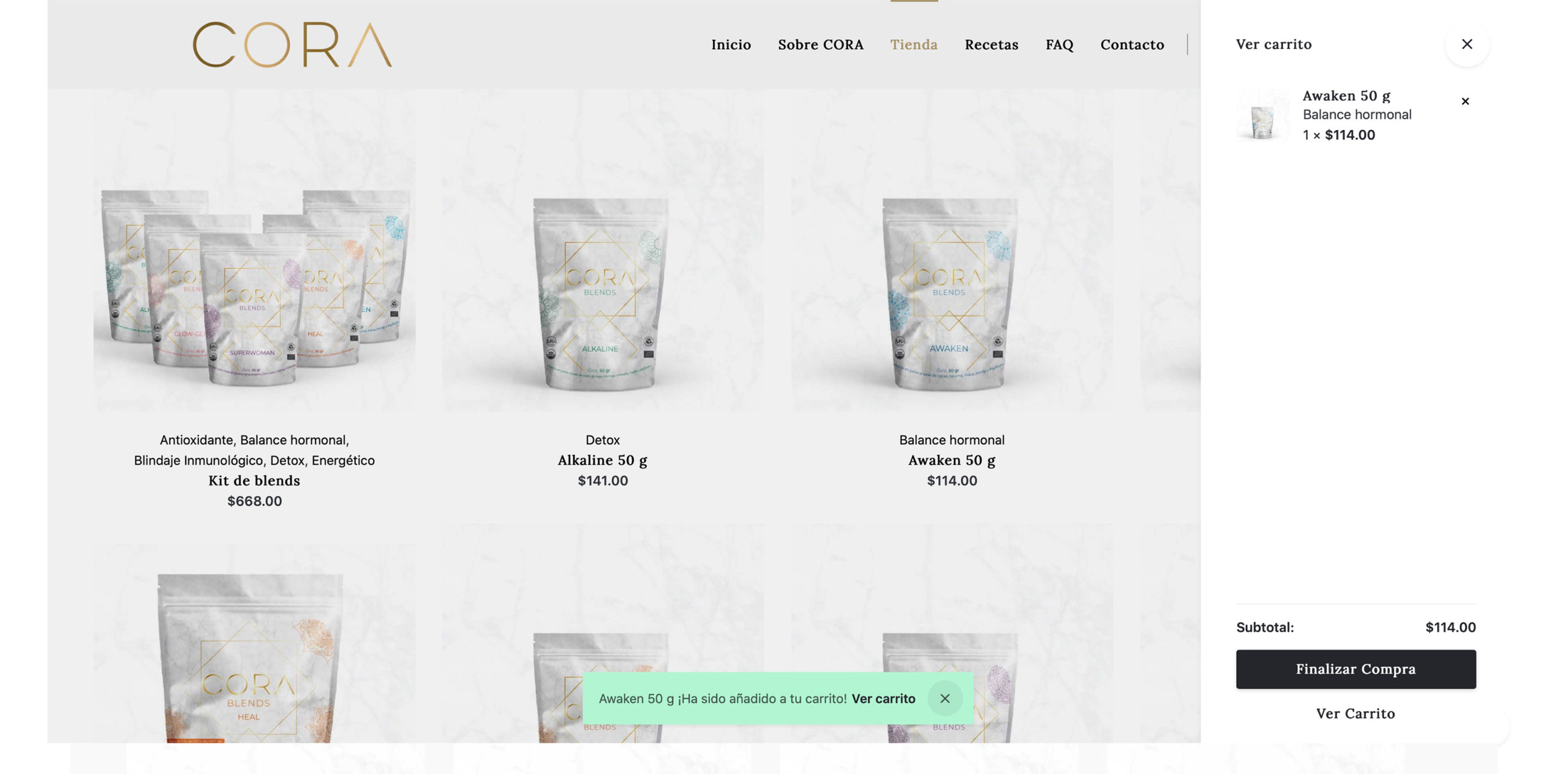Click the Alkaline 50 g product title
Screen dimensions: 1568x774
603,460
